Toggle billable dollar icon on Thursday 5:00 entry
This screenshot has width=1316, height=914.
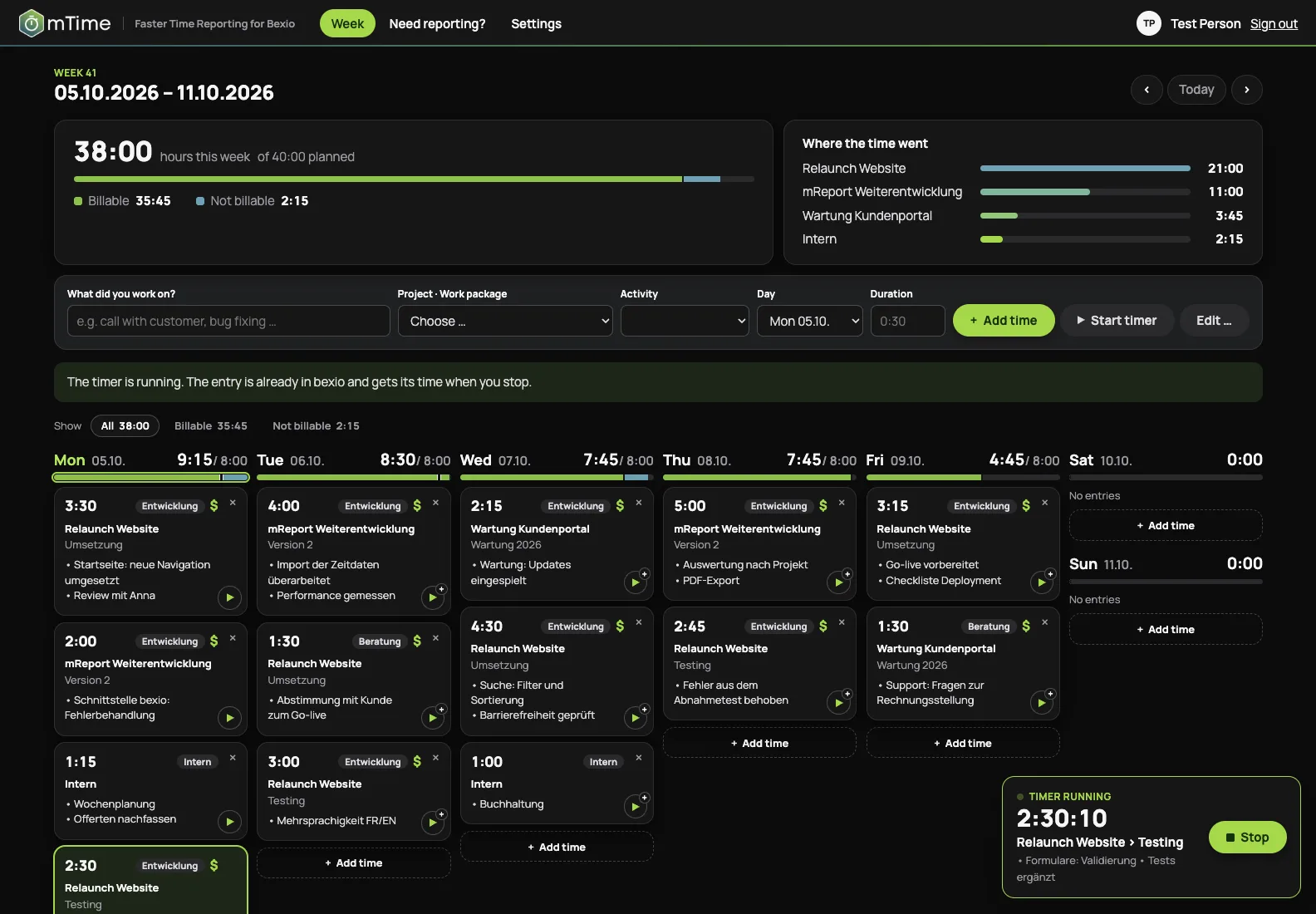(x=822, y=505)
